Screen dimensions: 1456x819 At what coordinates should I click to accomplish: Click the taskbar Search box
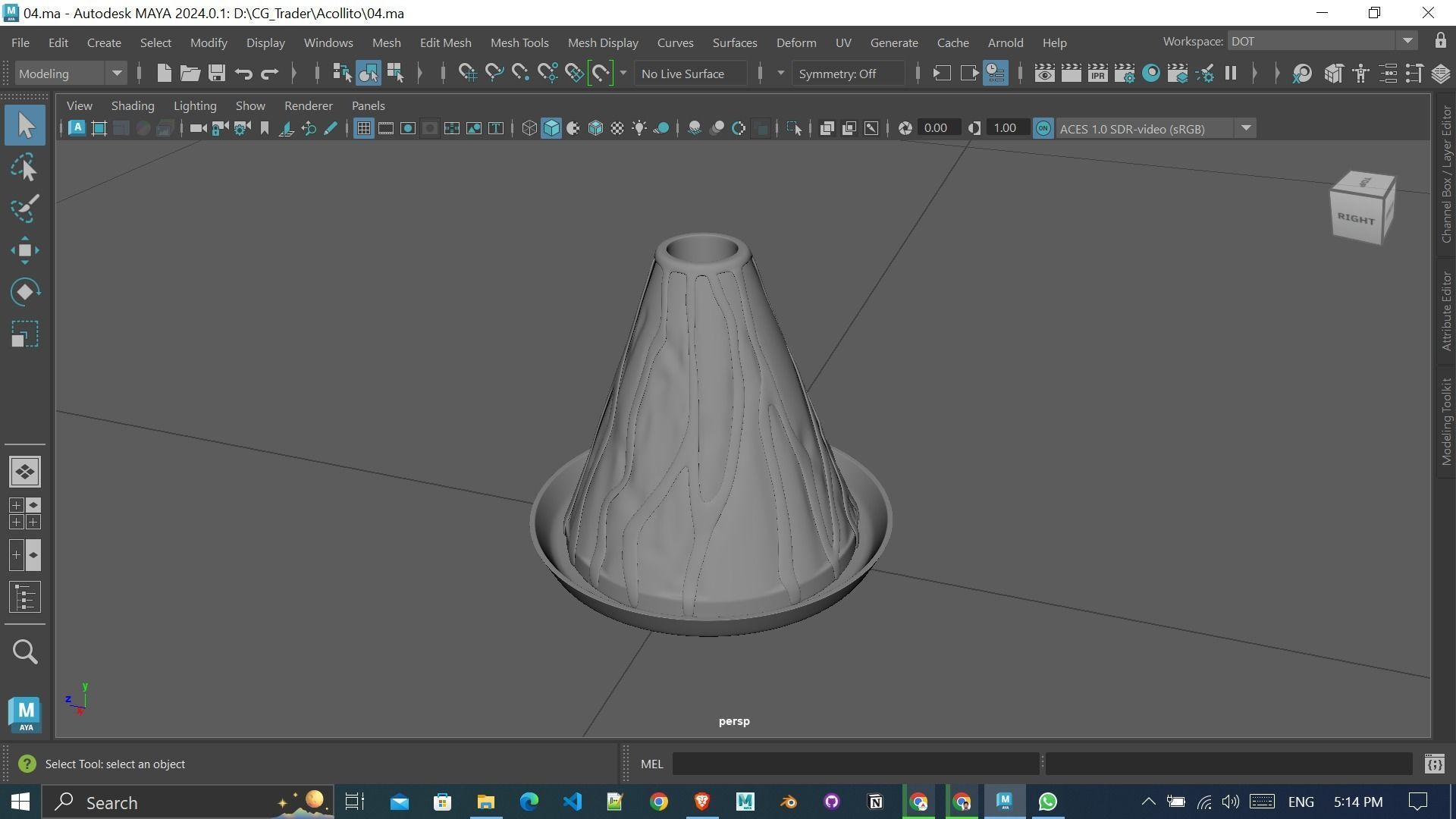[187, 802]
